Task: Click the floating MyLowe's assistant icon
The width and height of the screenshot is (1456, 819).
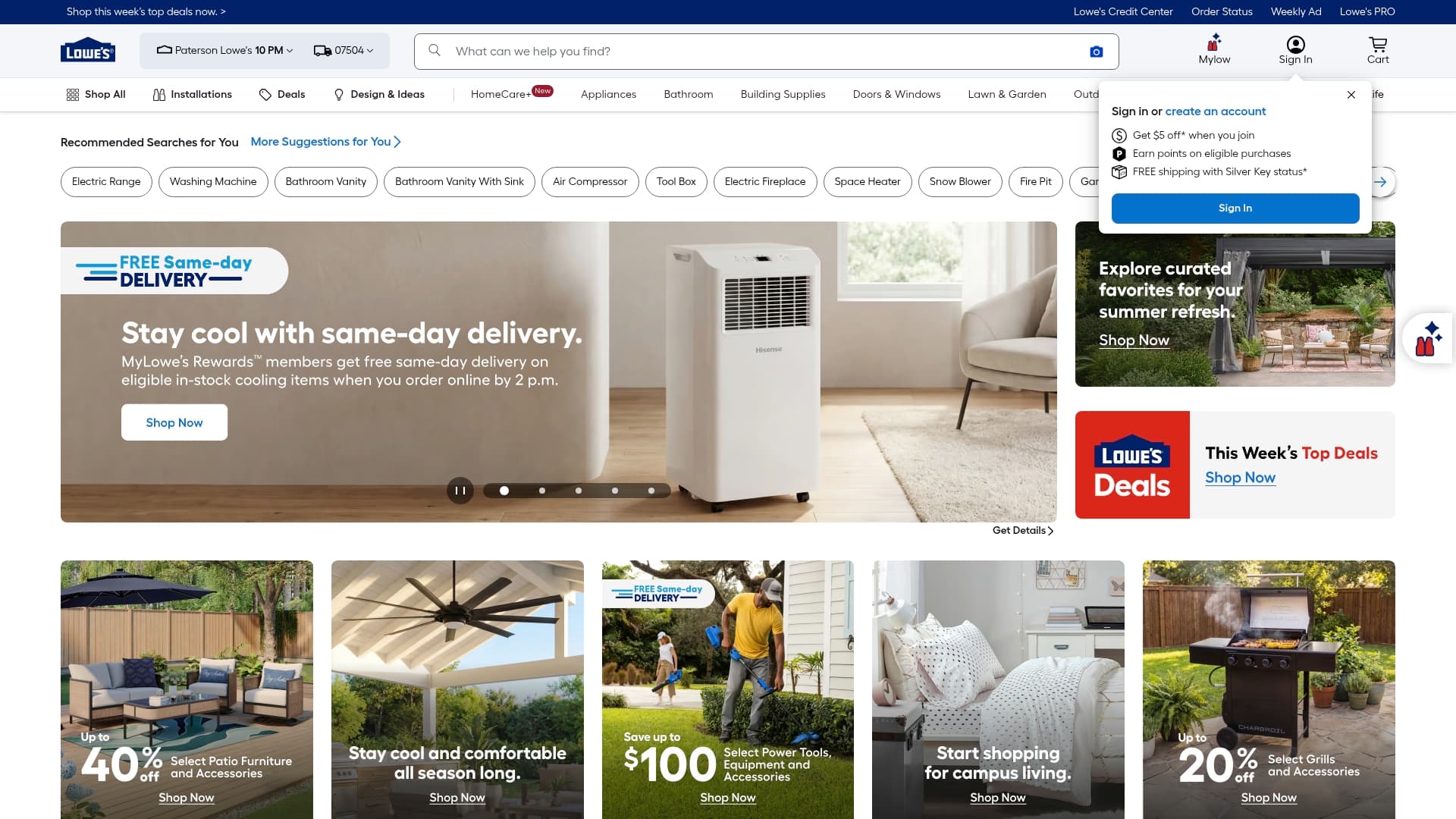Action: 1428,338
